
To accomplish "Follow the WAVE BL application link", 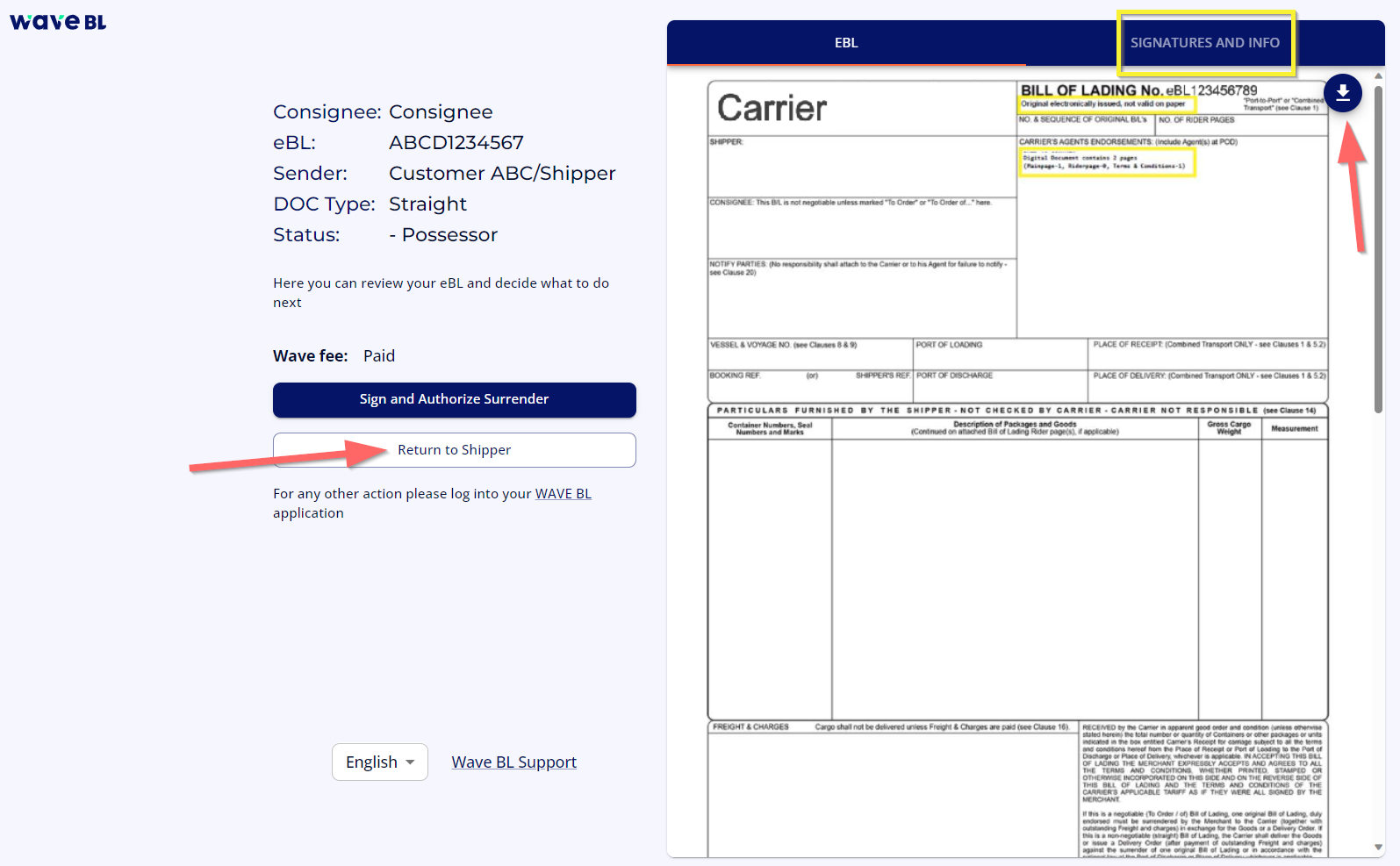I will [563, 494].
